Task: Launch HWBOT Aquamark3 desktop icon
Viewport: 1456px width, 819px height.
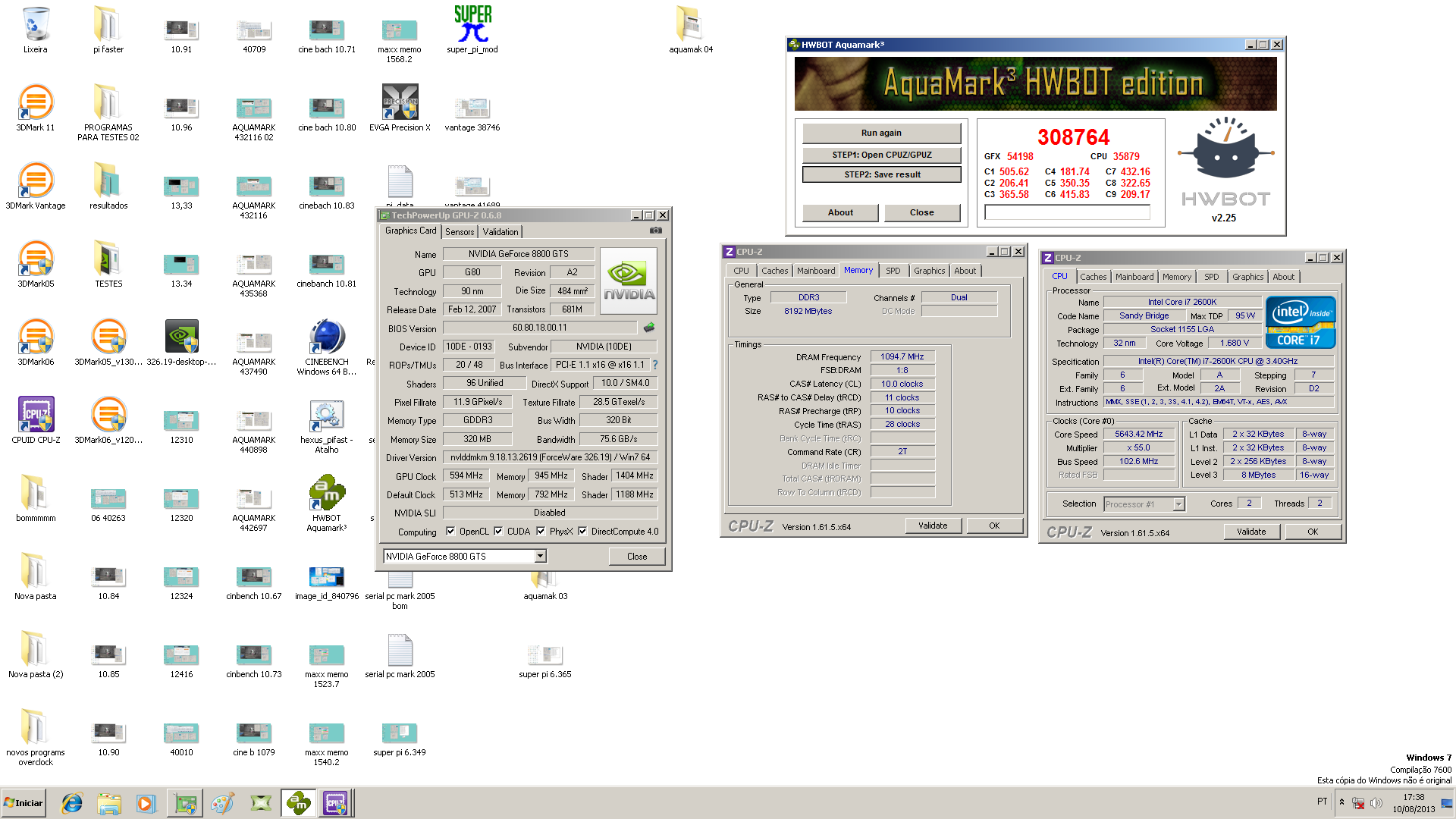Action: (x=327, y=493)
